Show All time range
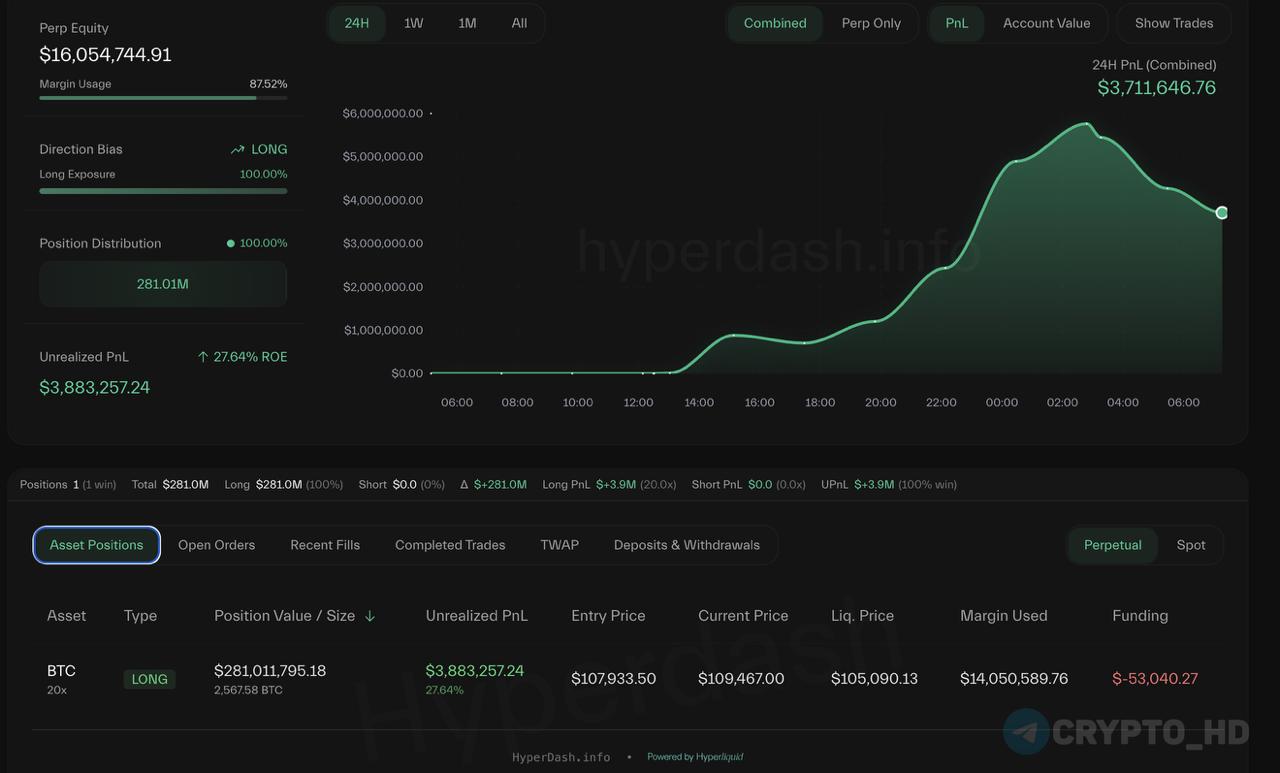1280x773 pixels. coord(519,23)
